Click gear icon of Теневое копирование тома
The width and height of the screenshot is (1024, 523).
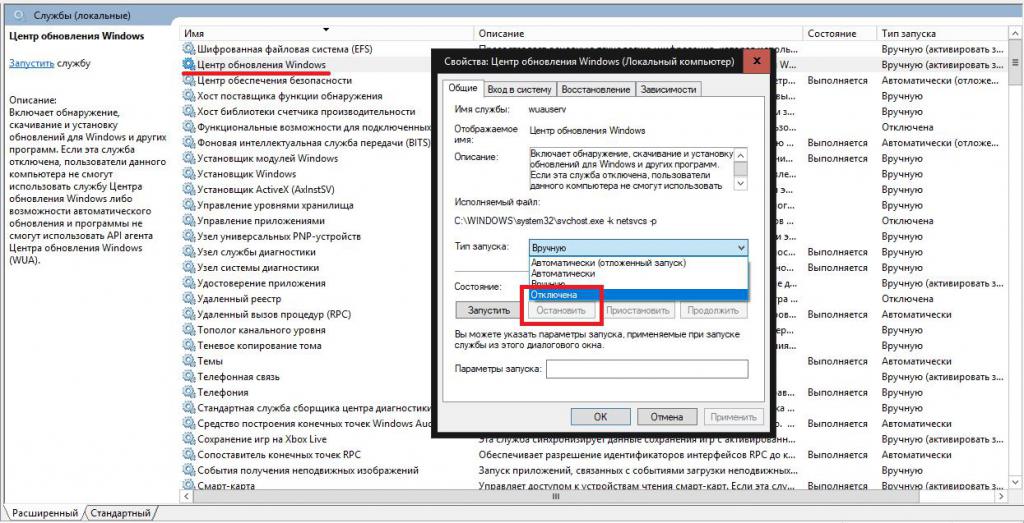coord(189,345)
